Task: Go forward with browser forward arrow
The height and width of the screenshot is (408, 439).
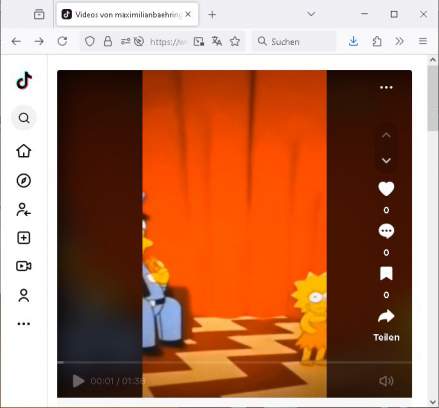Action: tap(39, 41)
